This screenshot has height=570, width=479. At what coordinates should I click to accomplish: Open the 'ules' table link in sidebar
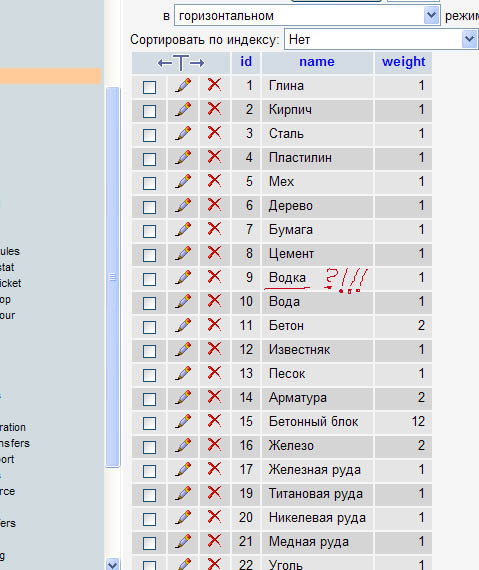point(10,251)
